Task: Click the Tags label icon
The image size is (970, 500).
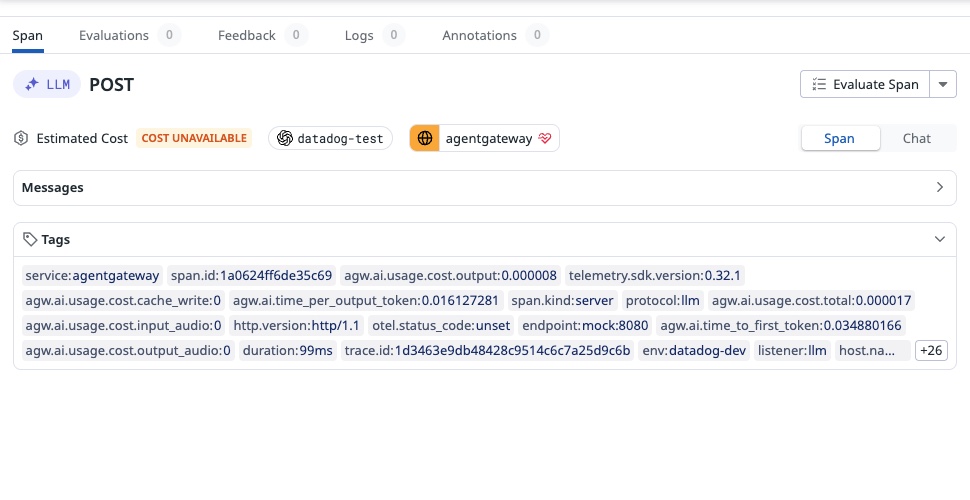Action: click(30, 239)
